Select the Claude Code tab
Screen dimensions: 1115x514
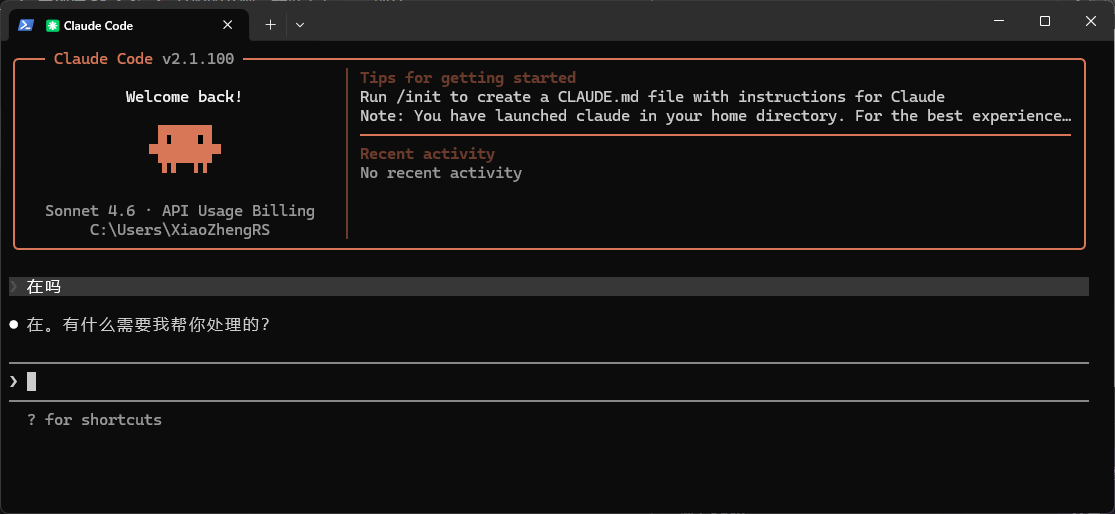tap(129, 26)
